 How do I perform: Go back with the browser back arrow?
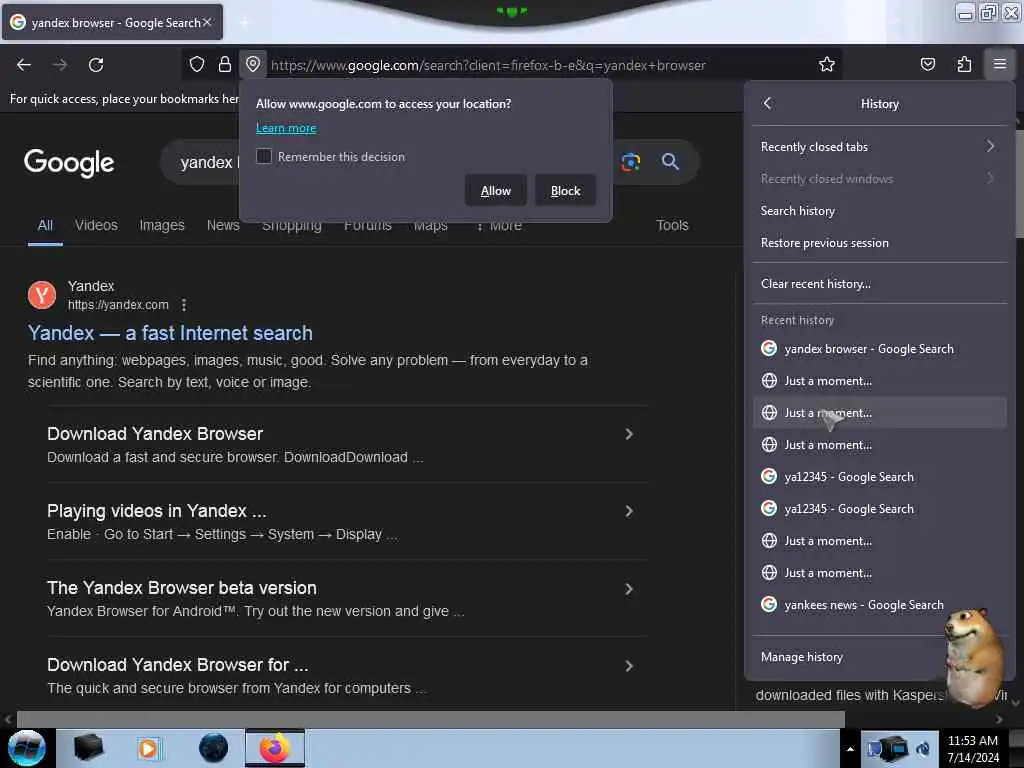(24, 65)
